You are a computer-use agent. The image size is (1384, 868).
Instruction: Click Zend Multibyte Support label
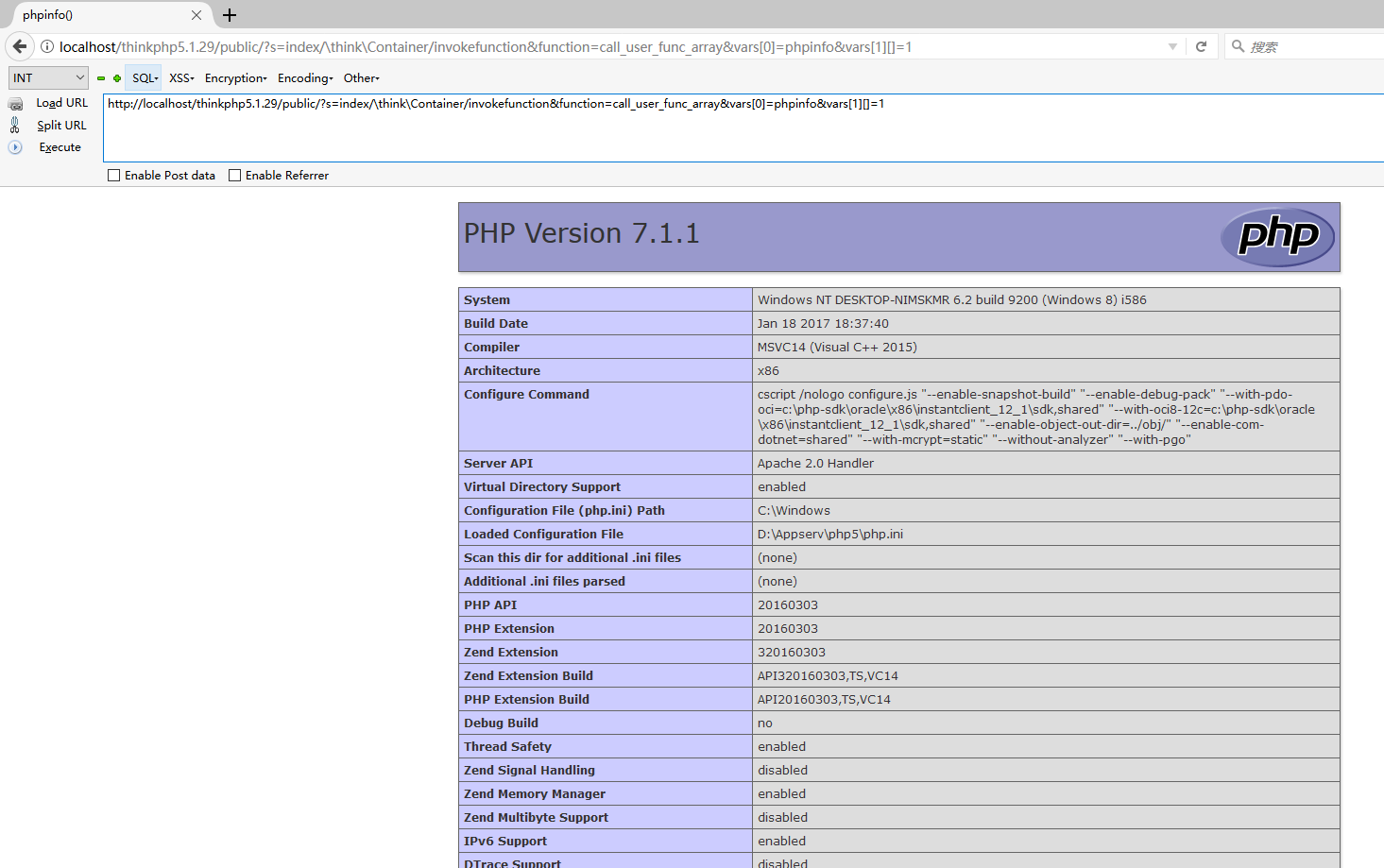click(x=536, y=818)
